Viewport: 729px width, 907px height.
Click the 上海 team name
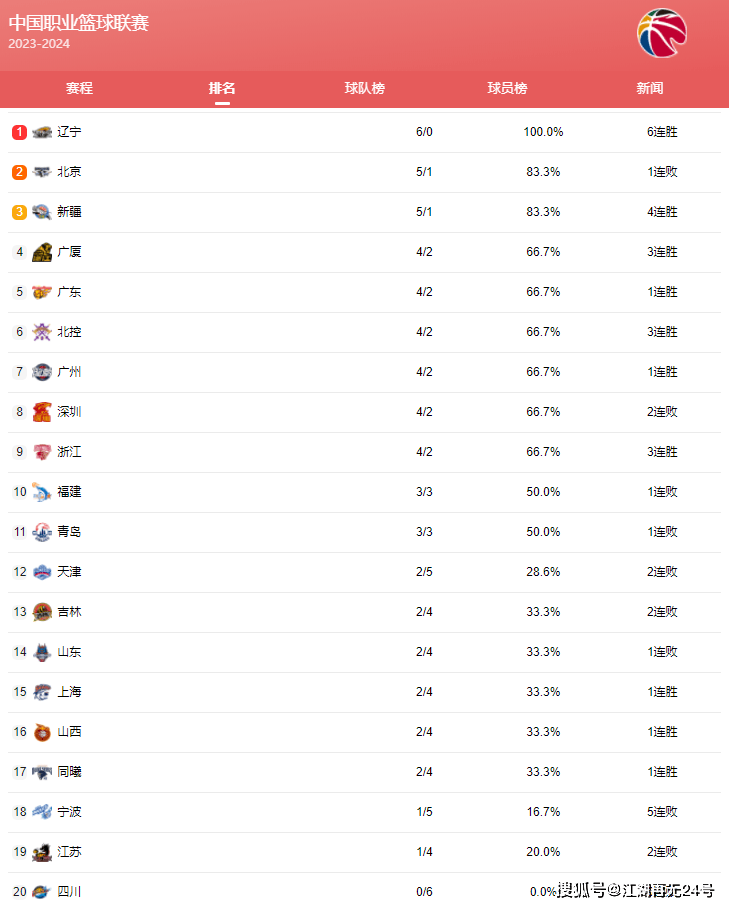pos(69,692)
